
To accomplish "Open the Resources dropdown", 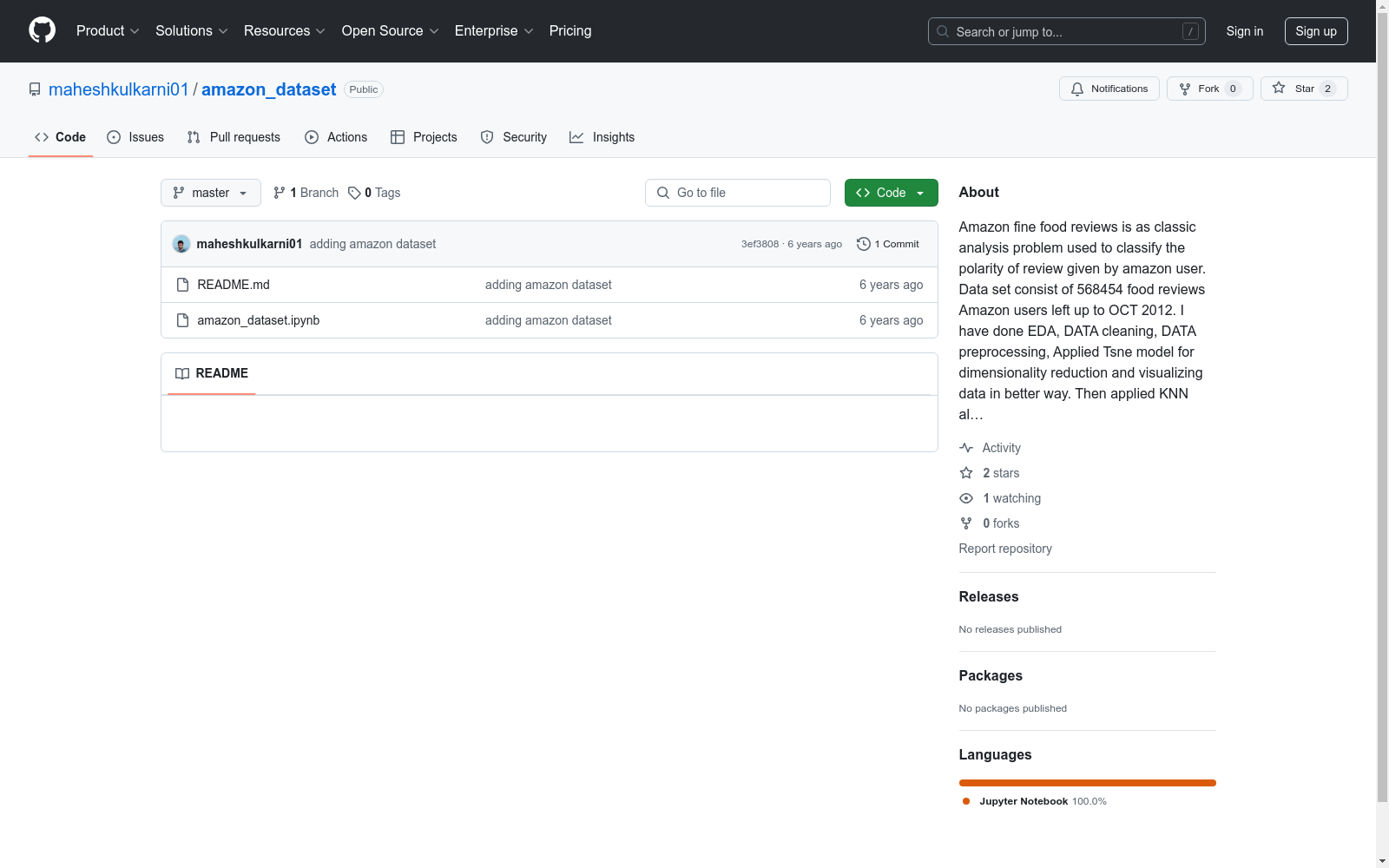I will pyautogui.click(x=285, y=30).
